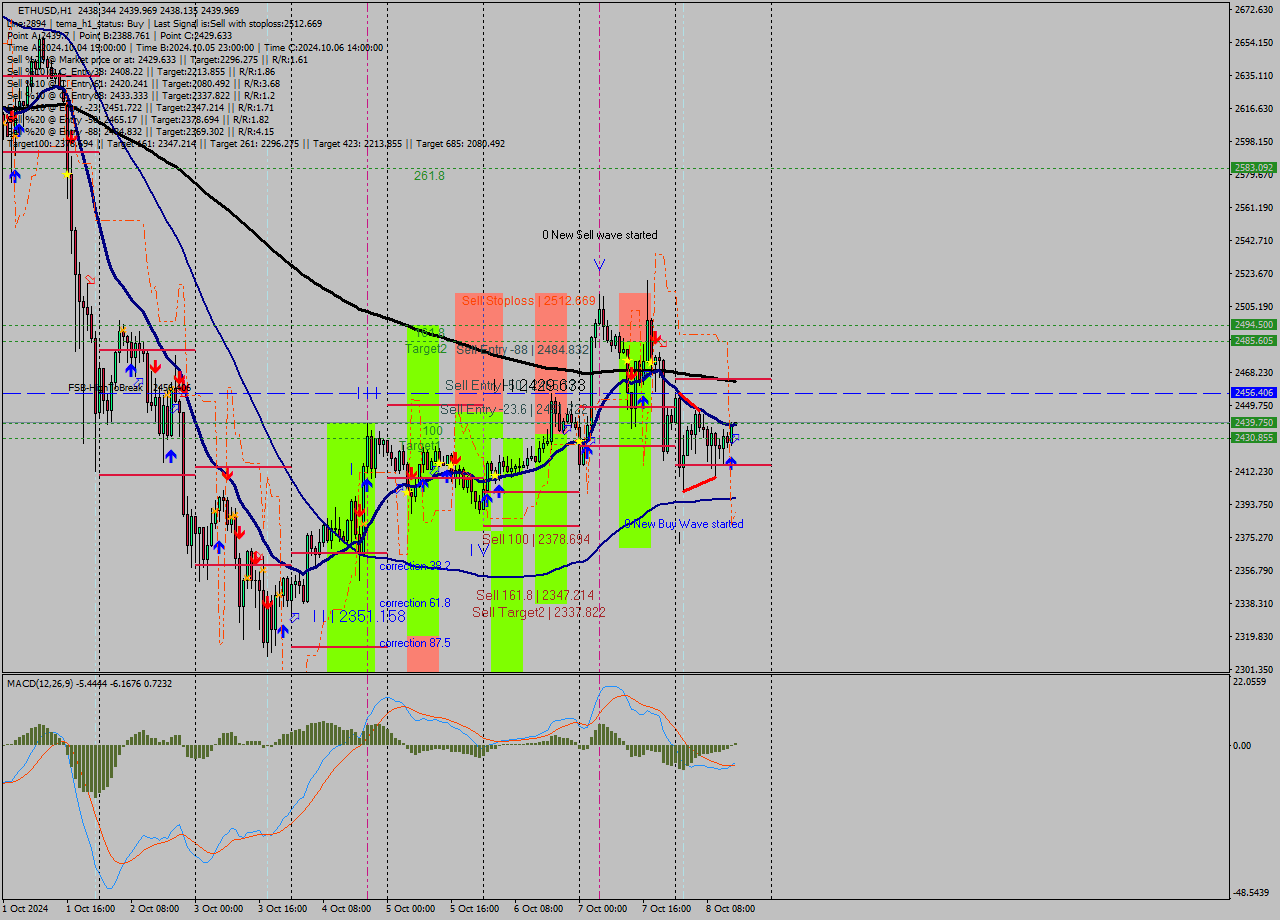Click the 'Target 261: 2296.275' text
1280x920 pixels.
(254, 144)
